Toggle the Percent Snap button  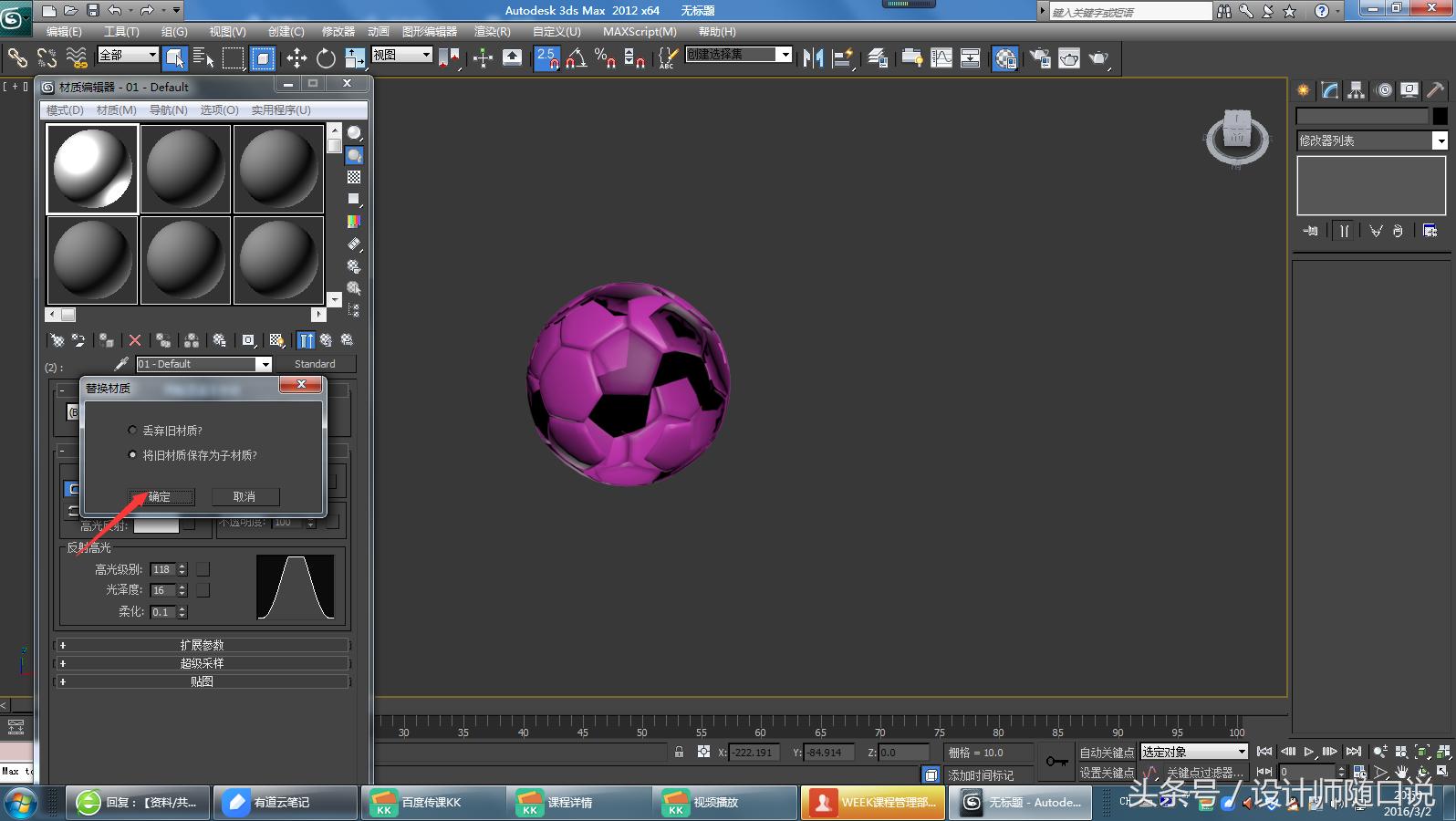pos(605,58)
